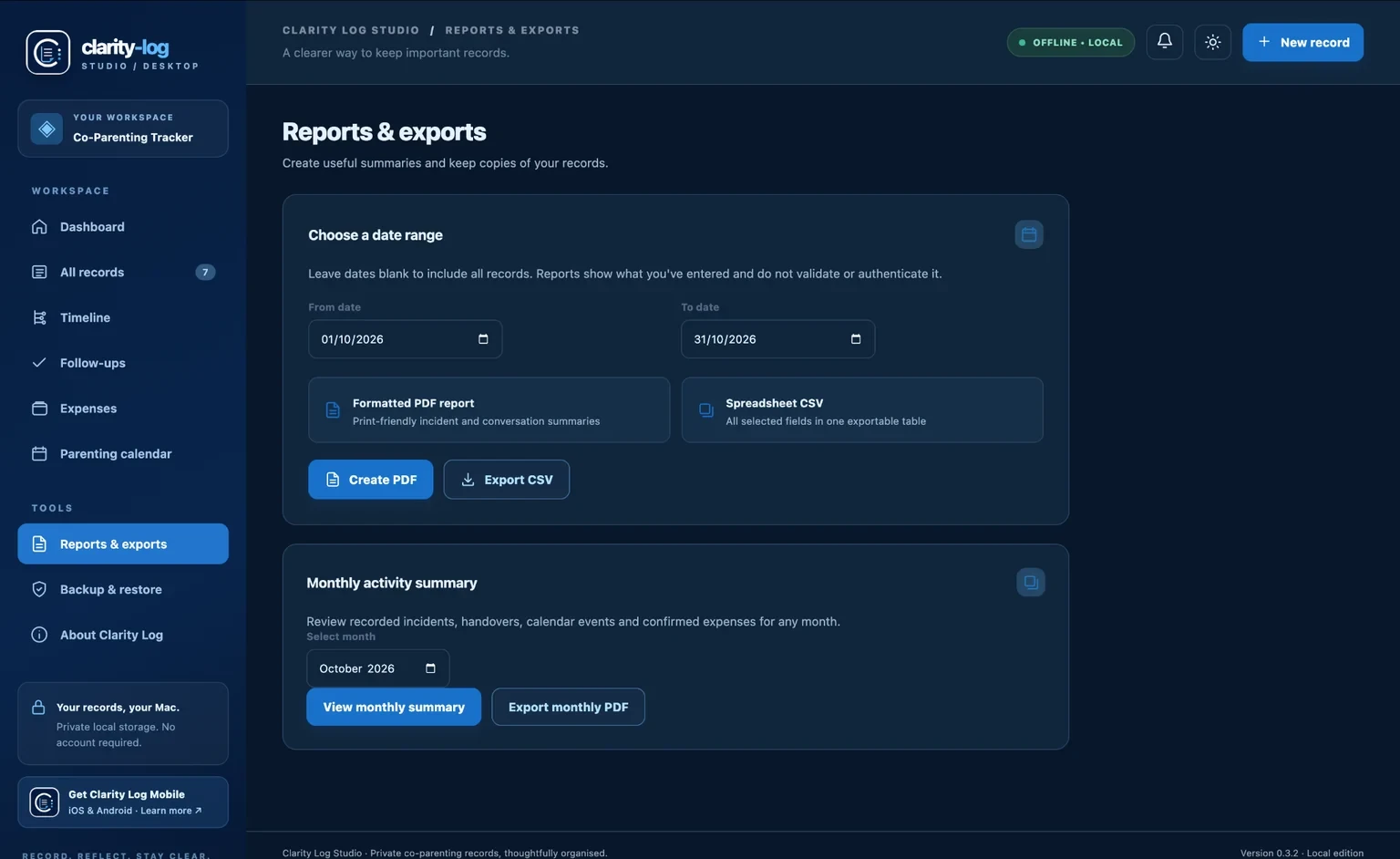Open the Select month picker icon
The width and height of the screenshot is (1400, 859).
tap(430, 668)
